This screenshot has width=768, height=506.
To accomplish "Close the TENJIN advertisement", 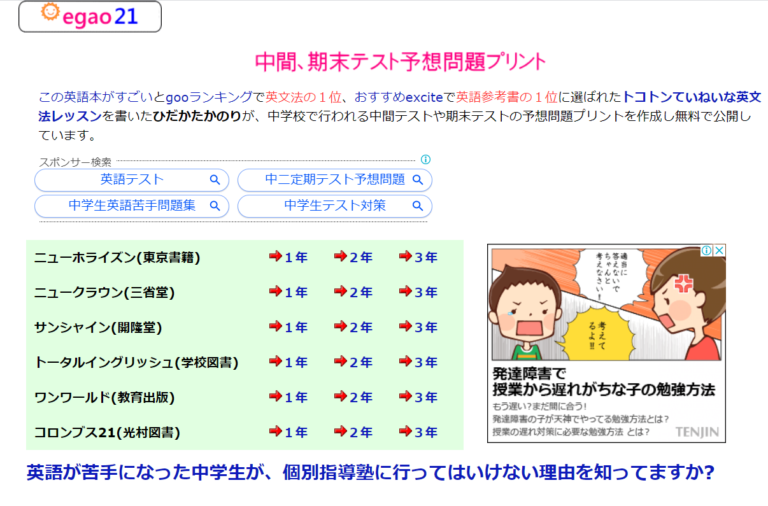I will tap(719, 250).
